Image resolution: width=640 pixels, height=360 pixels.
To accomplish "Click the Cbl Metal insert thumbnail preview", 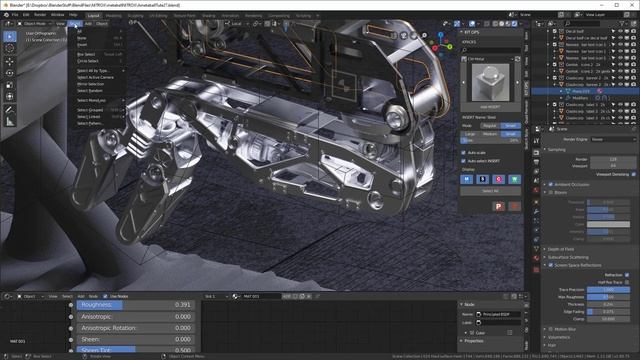I will click(x=490, y=82).
